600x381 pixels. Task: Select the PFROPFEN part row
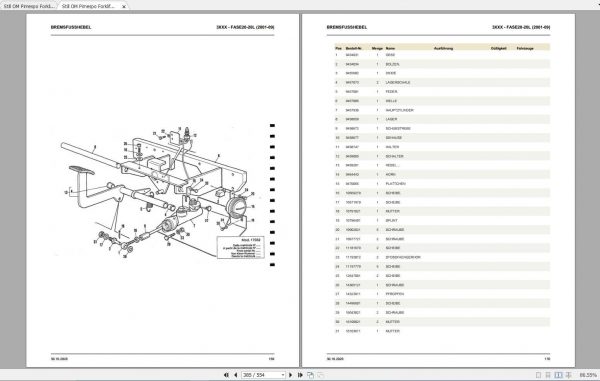point(442,294)
